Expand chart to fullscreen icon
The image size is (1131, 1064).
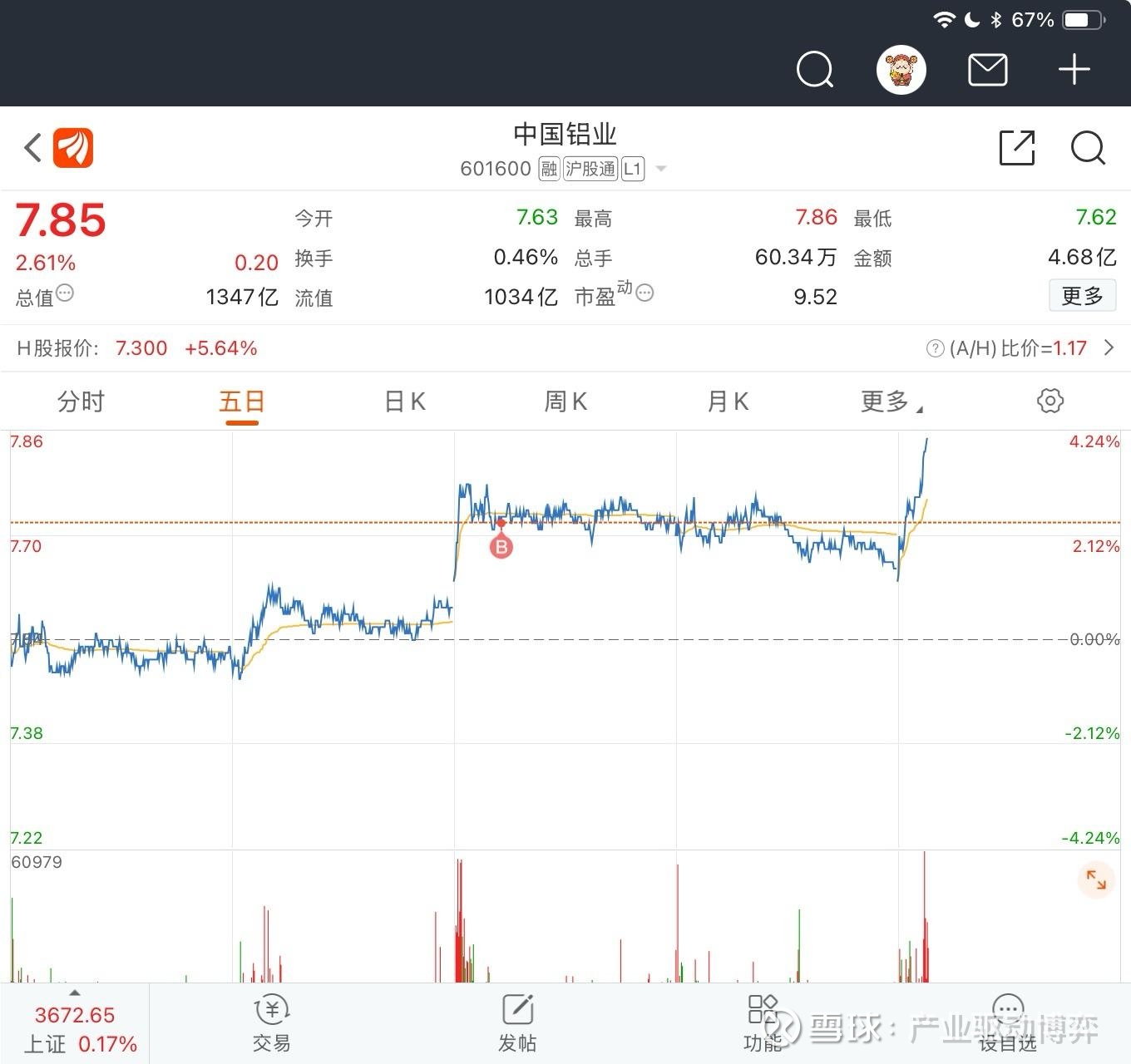(1096, 880)
